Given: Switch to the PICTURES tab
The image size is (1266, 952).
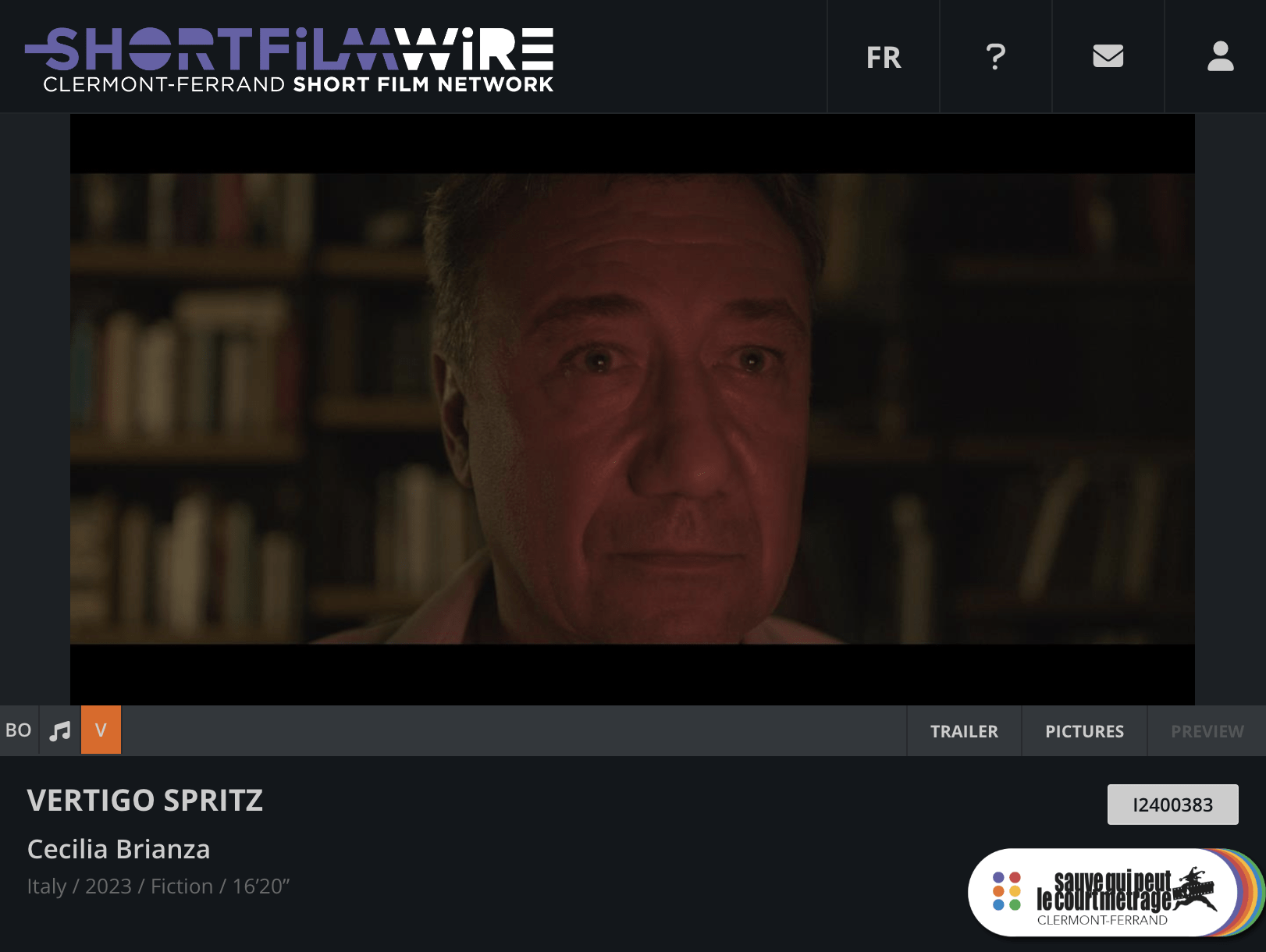Looking at the screenshot, I should coord(1084,731).
